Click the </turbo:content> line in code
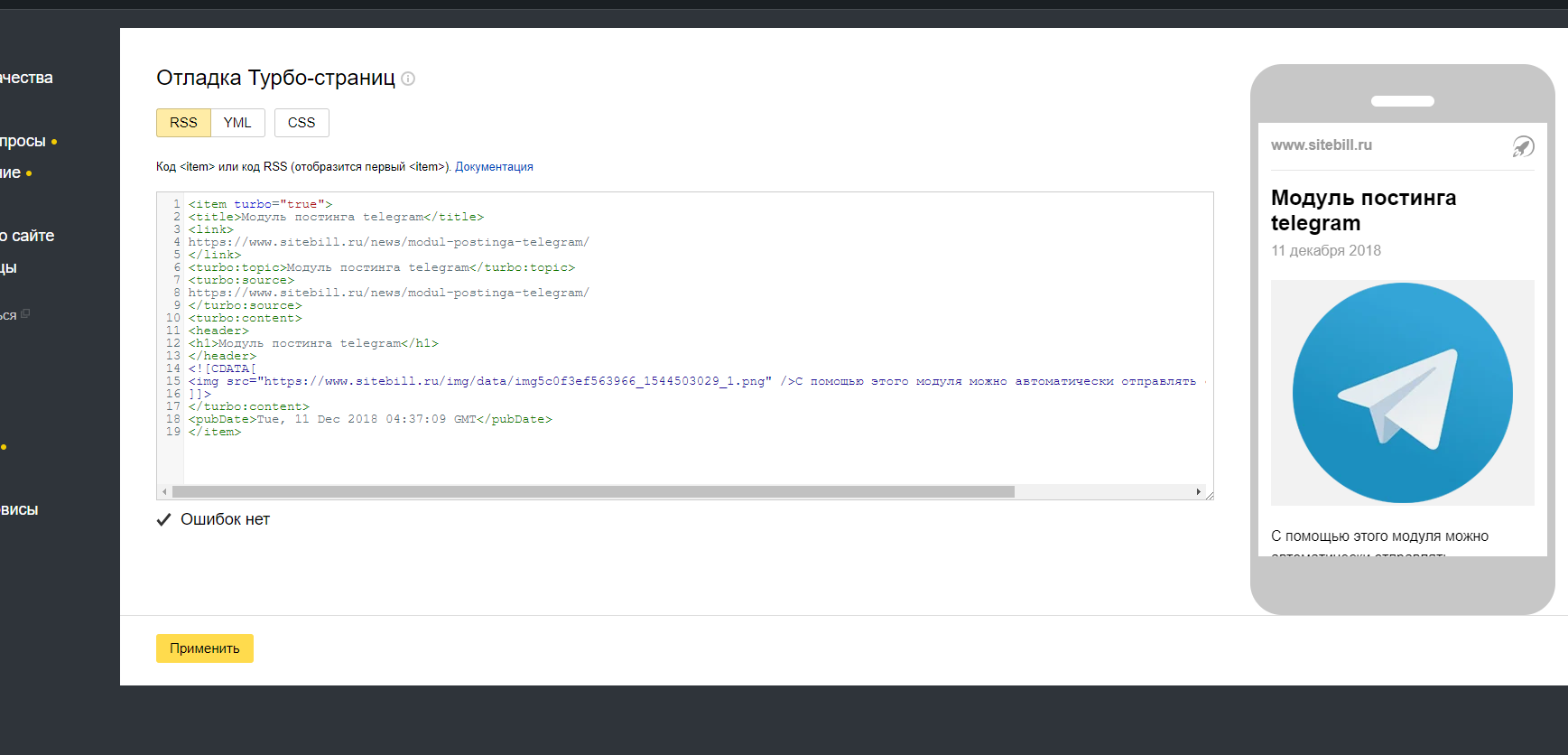Screen dimensions: 1568x755 click(248, 406)
